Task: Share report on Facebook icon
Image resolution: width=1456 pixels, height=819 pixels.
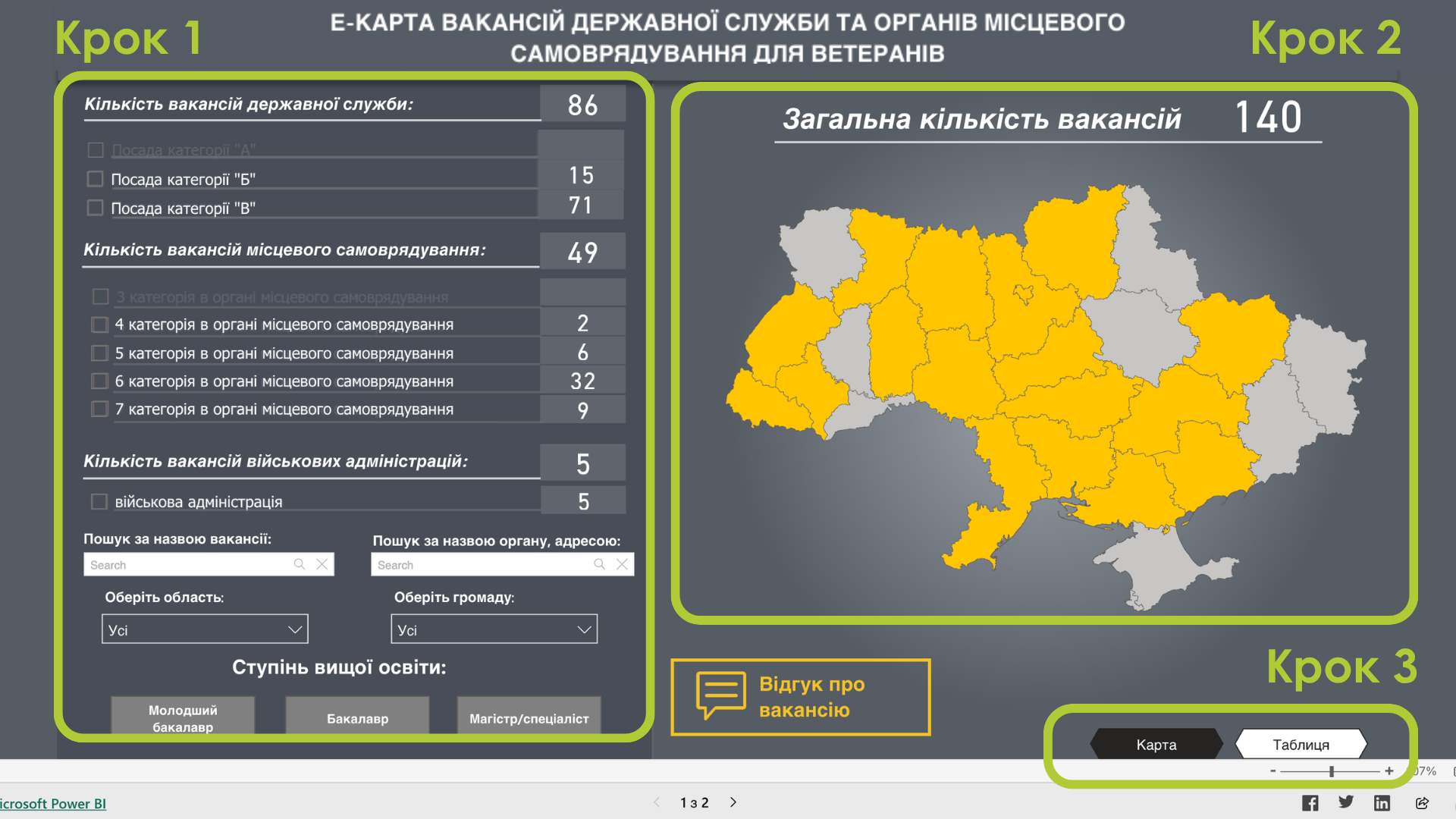Action: coord(1310,803)
